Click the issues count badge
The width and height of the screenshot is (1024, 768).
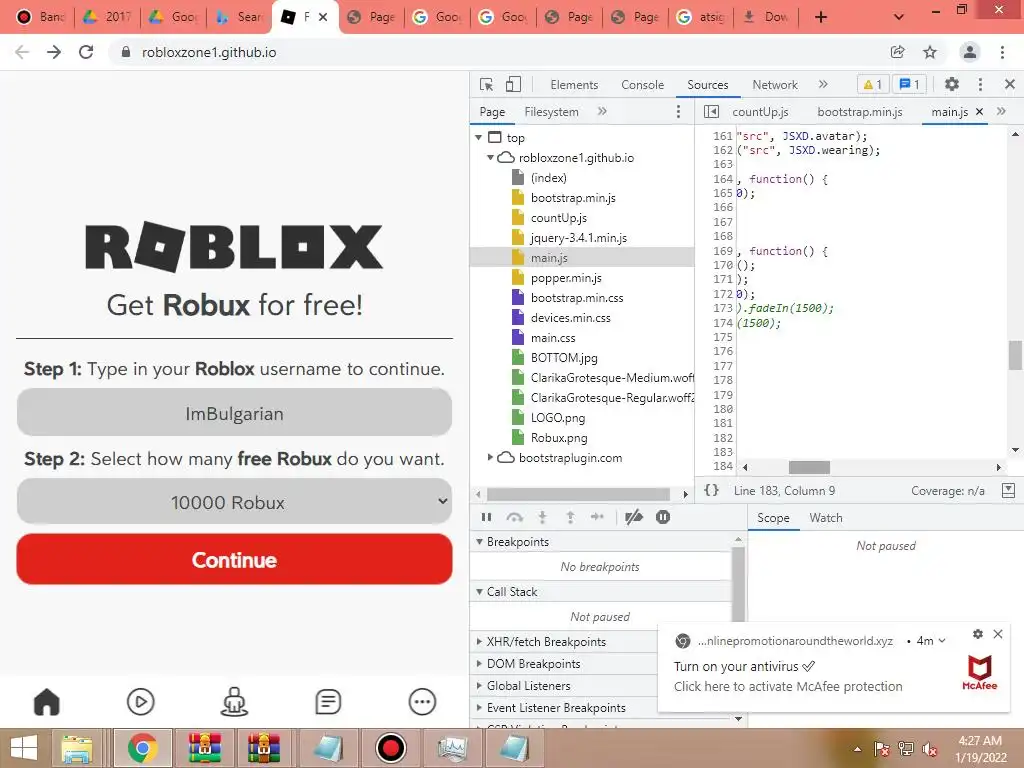pyautogui.click(x=909, y=84)
